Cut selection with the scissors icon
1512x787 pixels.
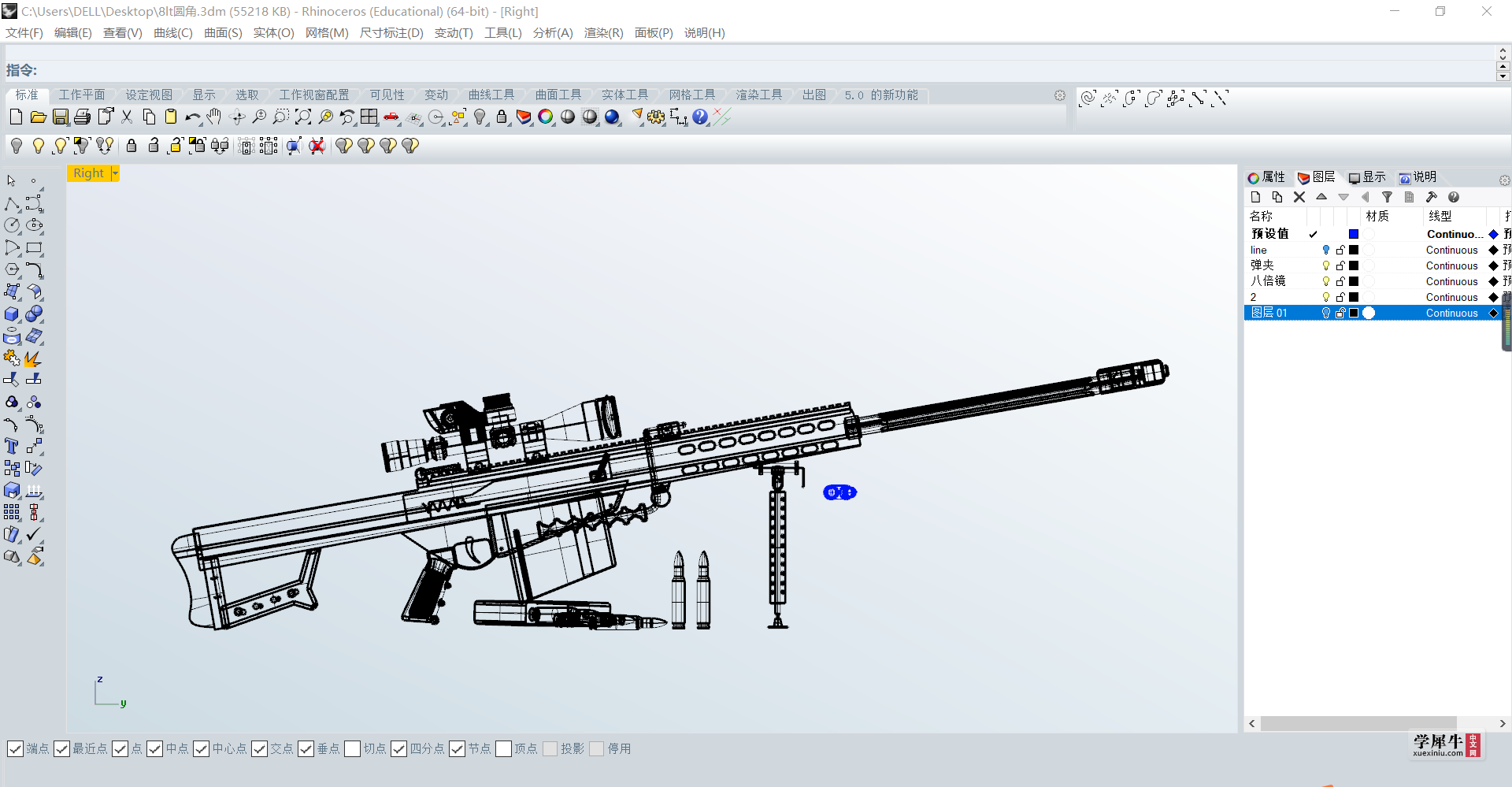point(126,117)
